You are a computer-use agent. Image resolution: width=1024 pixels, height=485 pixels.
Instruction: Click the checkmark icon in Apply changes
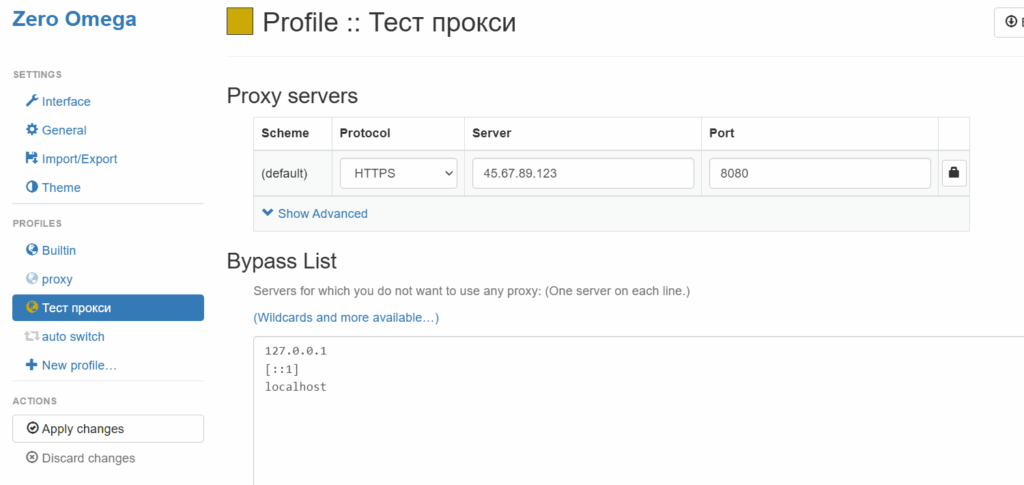tap(33, 428)
